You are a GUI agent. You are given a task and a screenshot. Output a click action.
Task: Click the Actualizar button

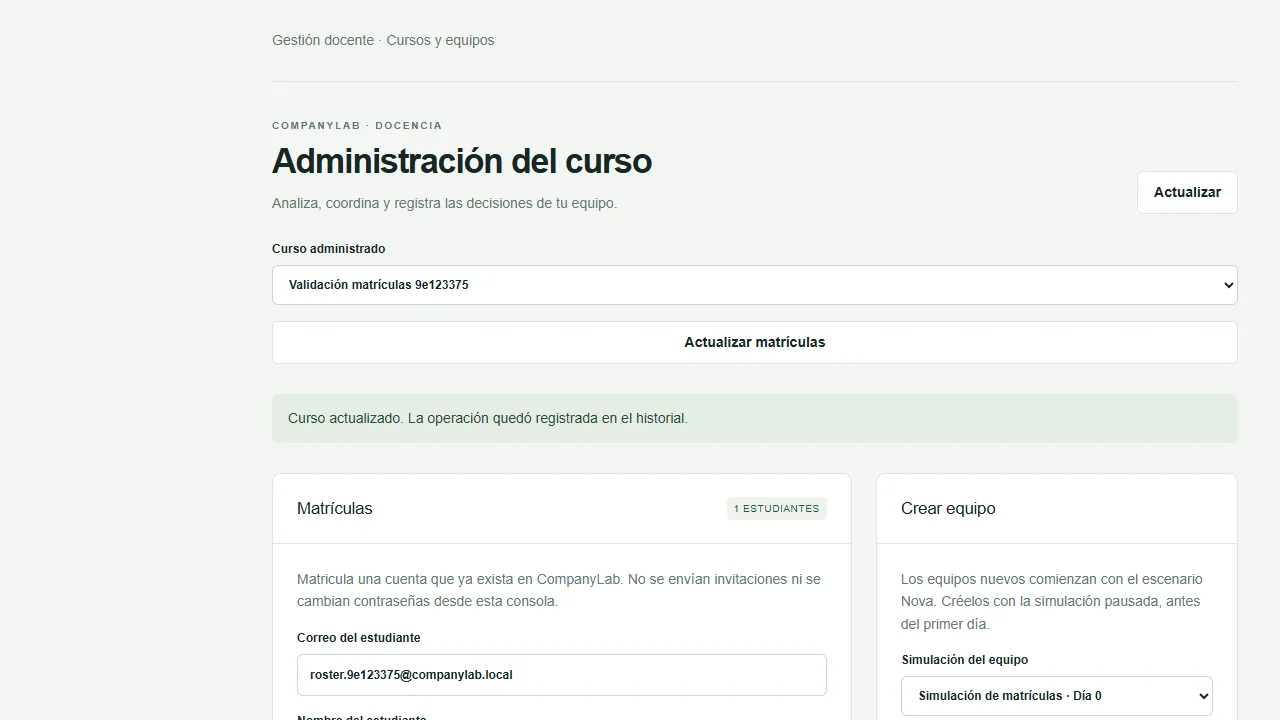click(1187, 192)
